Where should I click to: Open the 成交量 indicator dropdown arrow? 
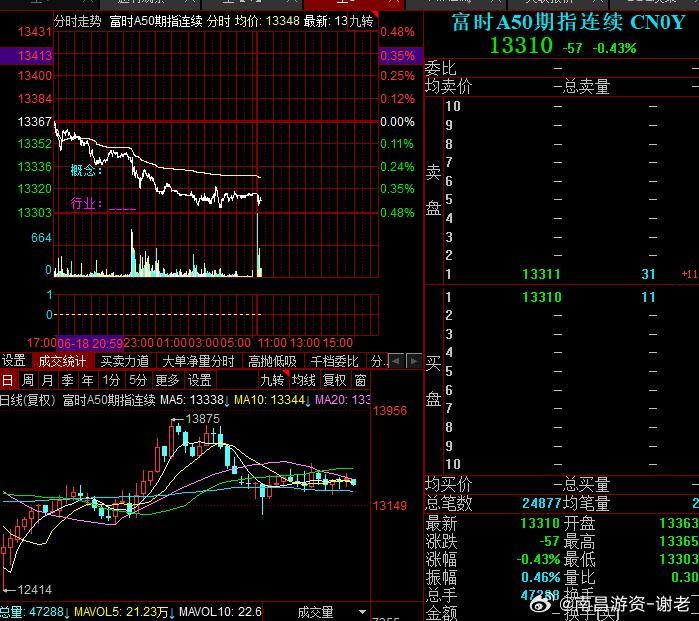[362, 612]
